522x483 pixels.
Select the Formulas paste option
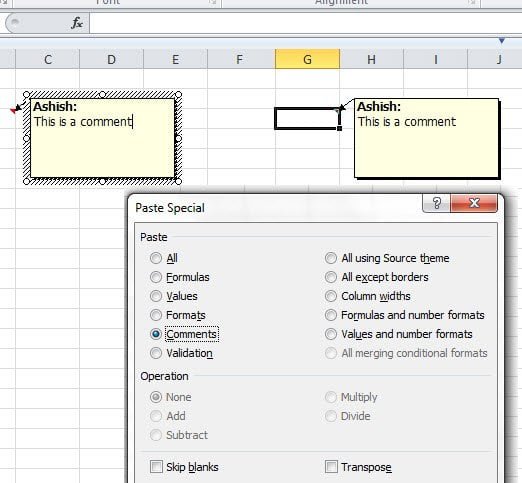tap(180, 277)
